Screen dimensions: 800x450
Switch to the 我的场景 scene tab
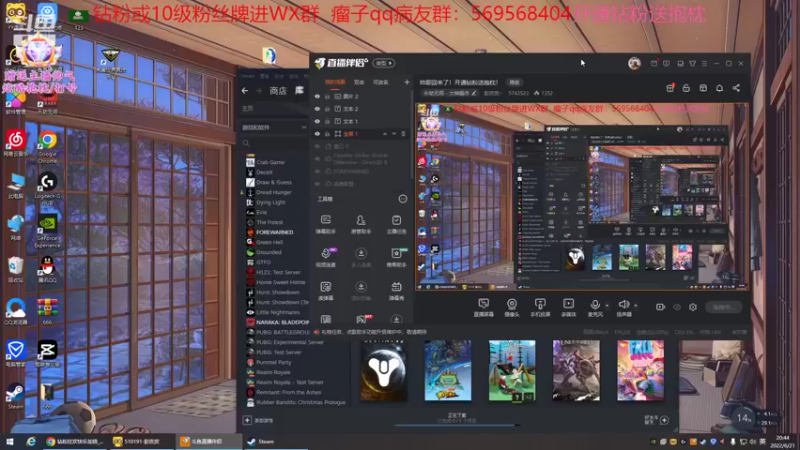335,82
